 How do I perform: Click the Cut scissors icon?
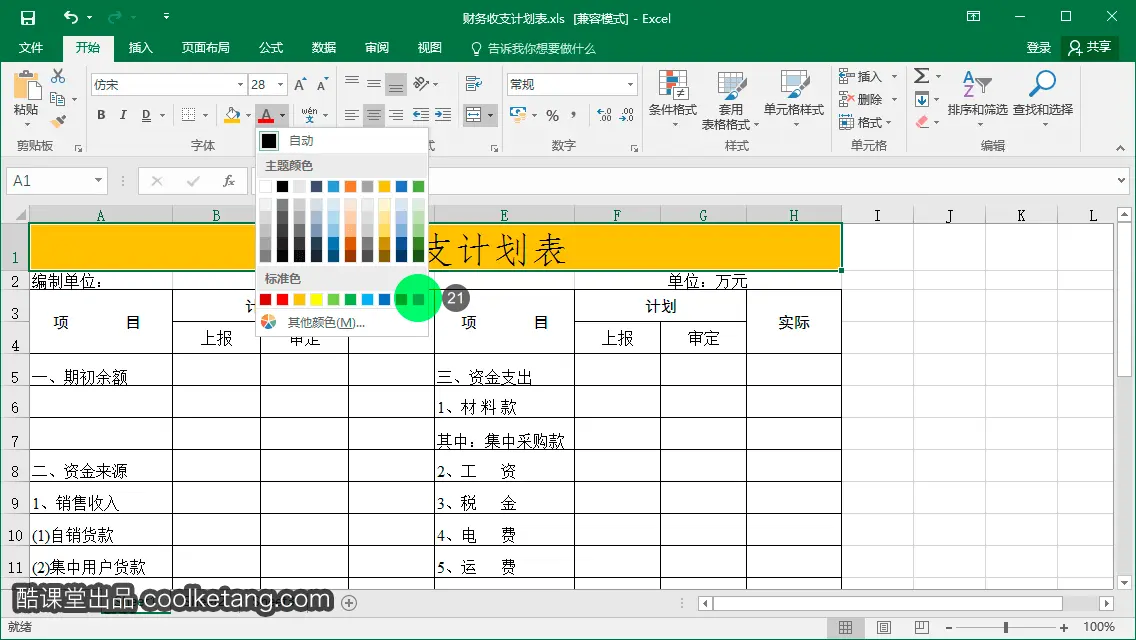click(x=58, y=76)
